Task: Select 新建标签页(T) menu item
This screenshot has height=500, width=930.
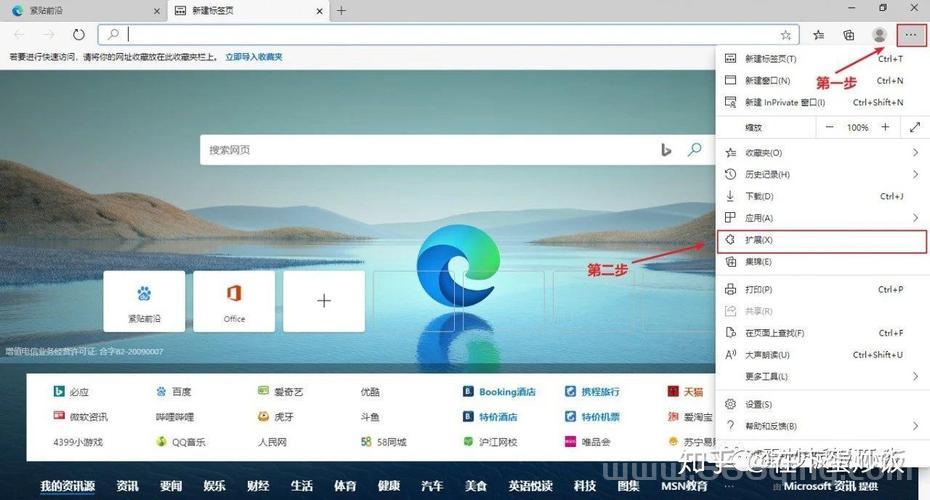Action: pyautogui.click(x=821, y=59)
